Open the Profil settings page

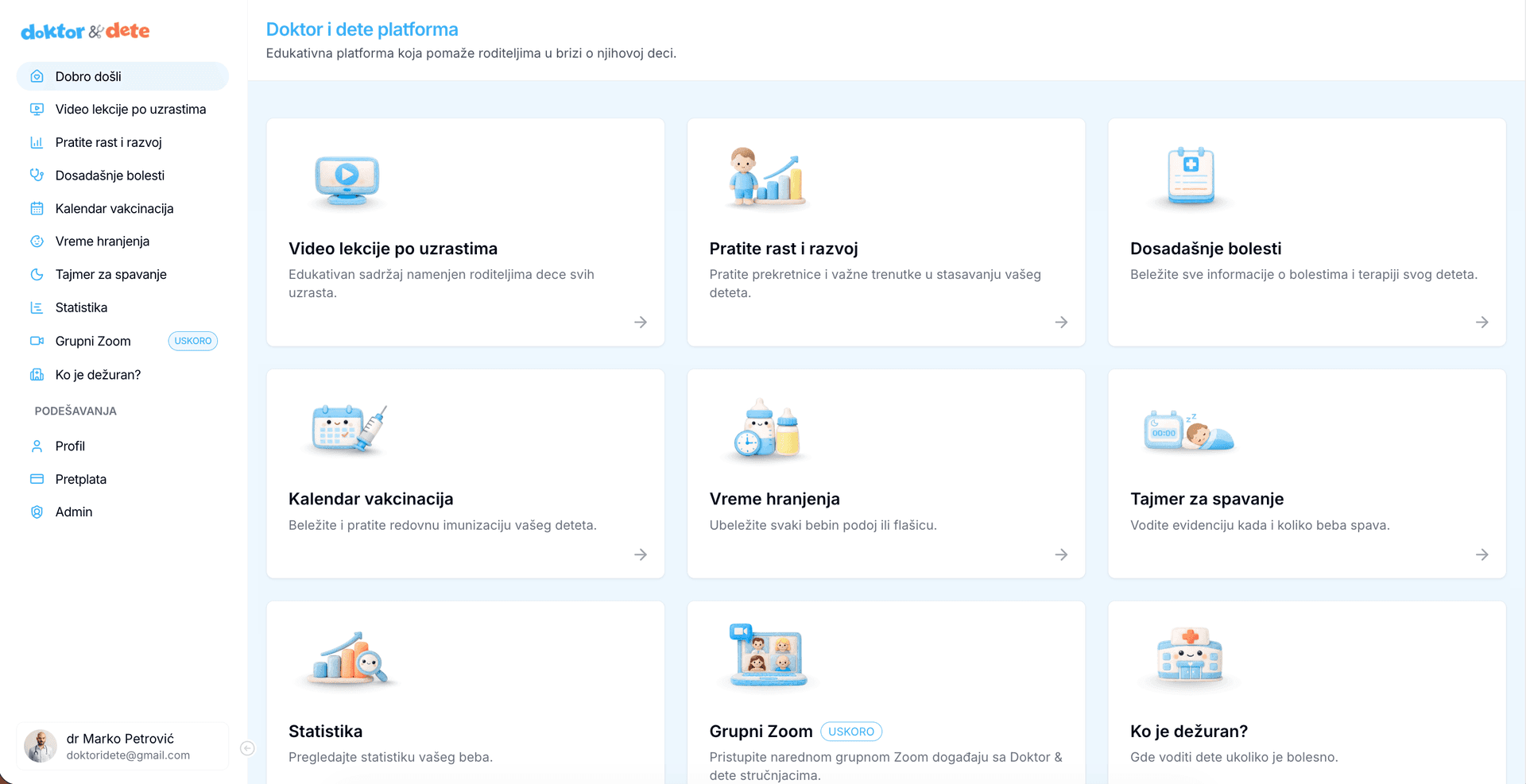coord(70,446)
